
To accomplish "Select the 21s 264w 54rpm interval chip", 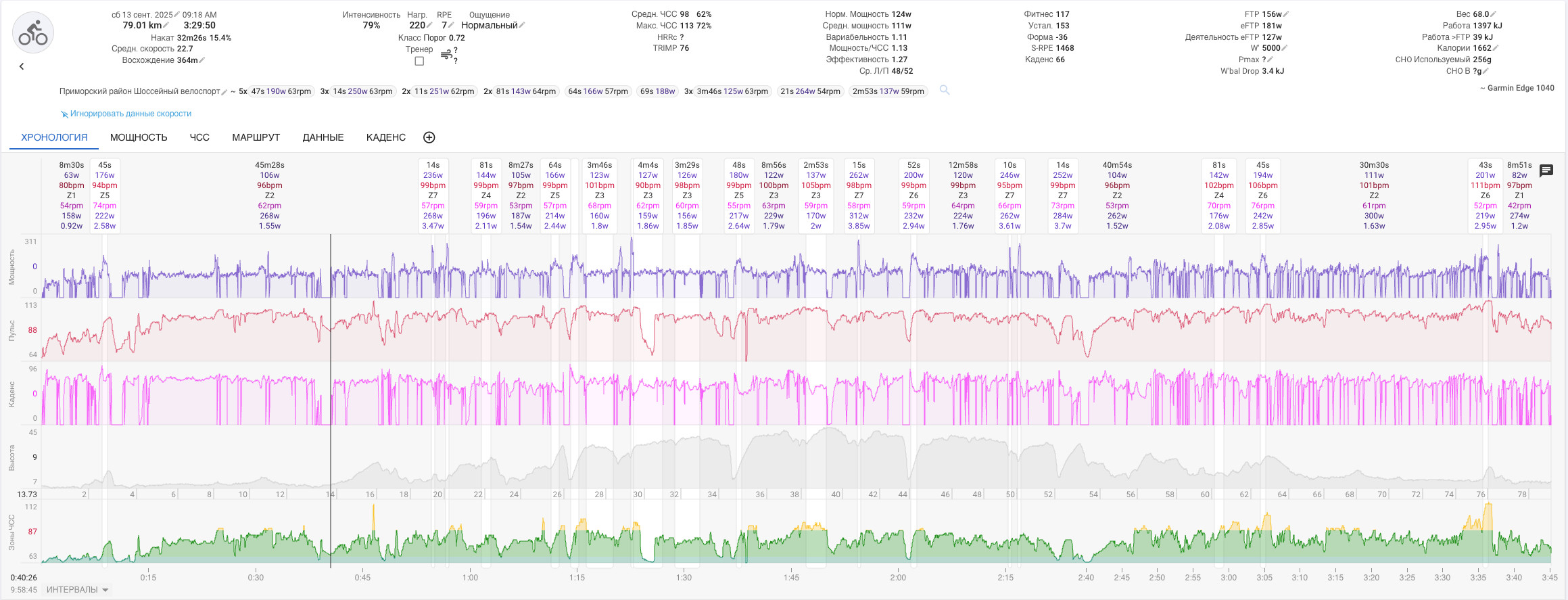I will point(811,91).
